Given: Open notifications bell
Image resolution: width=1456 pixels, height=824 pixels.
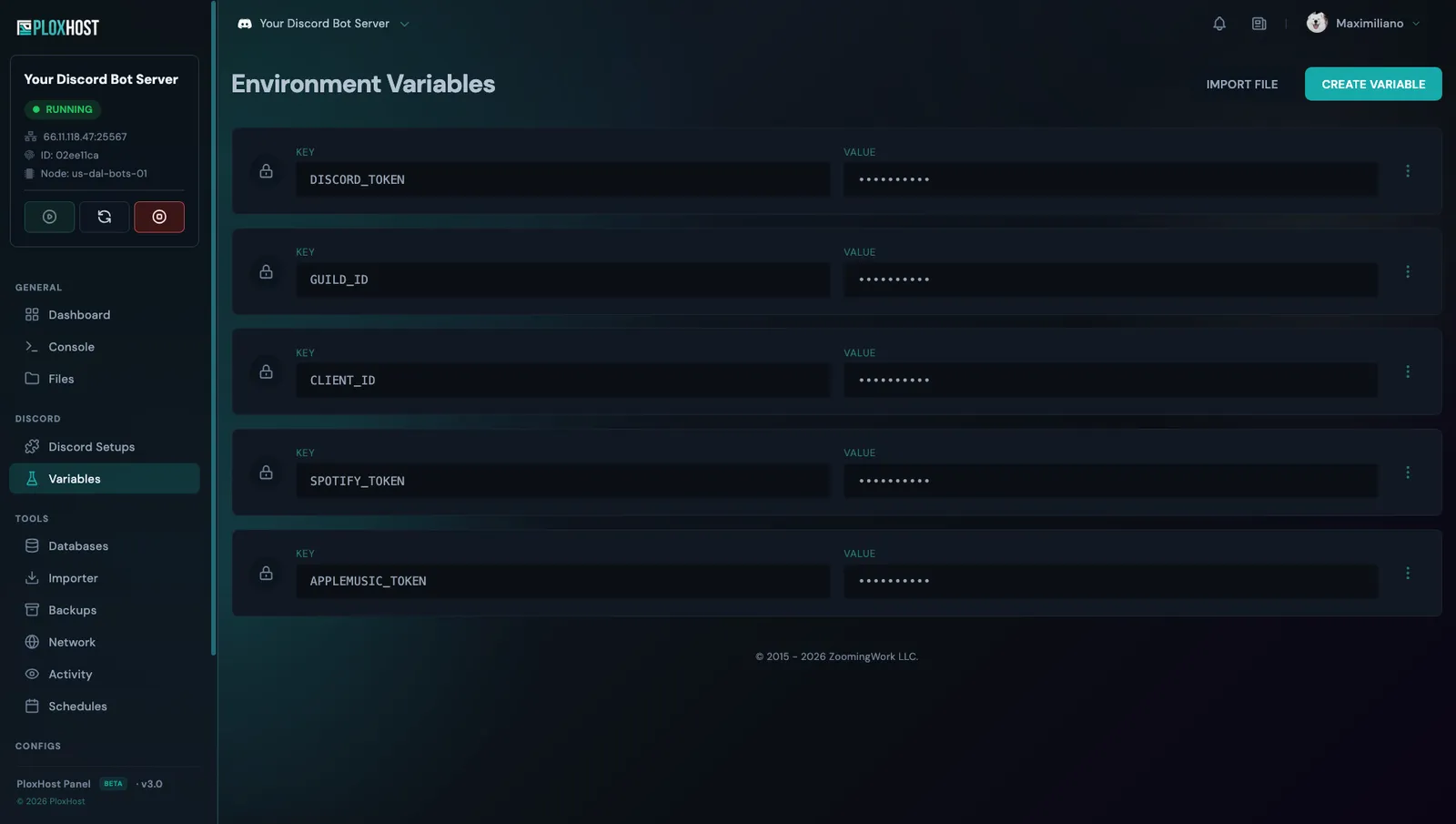Looking at the screenshot, I should point(1219,24).
